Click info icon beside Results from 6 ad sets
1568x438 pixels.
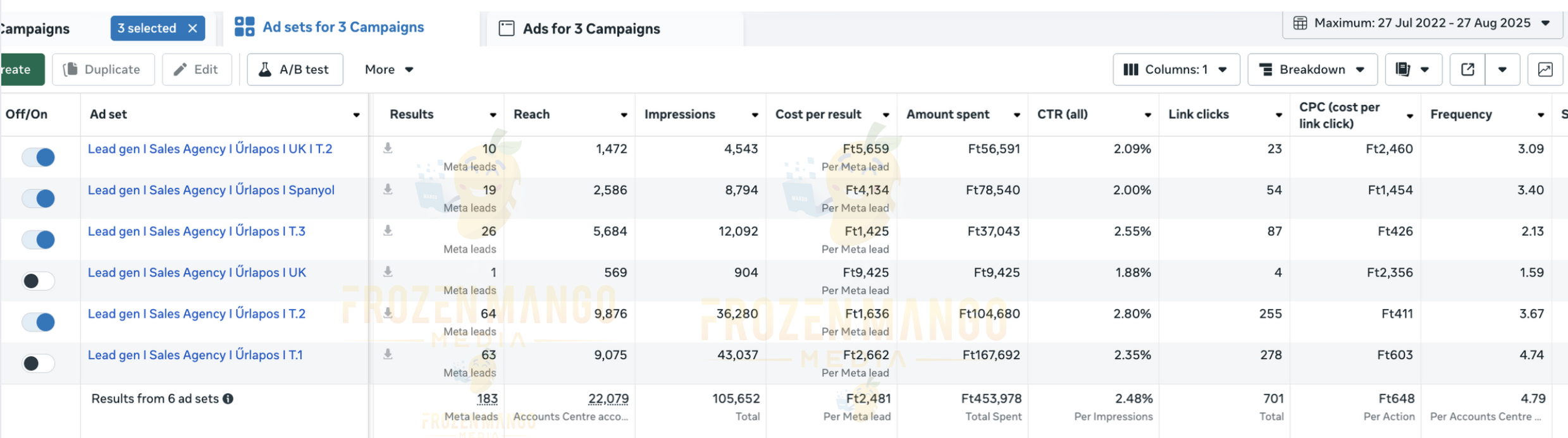[228, 399]
